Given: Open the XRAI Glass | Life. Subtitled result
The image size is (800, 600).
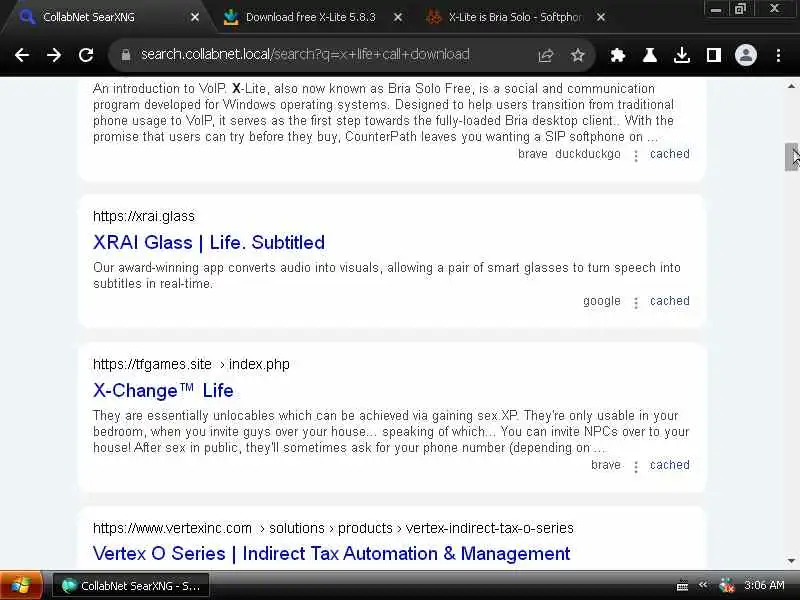Looking at the screenshot, I should [209, 242].
